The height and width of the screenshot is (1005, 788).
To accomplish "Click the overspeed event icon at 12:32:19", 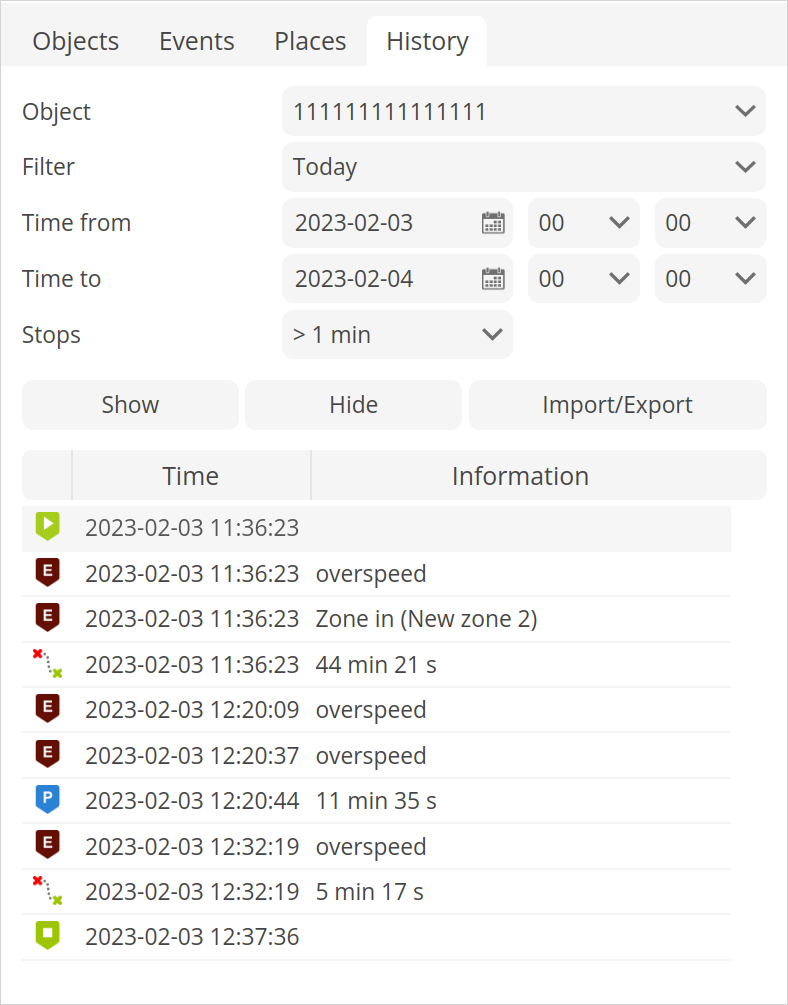I will [47, 845].
